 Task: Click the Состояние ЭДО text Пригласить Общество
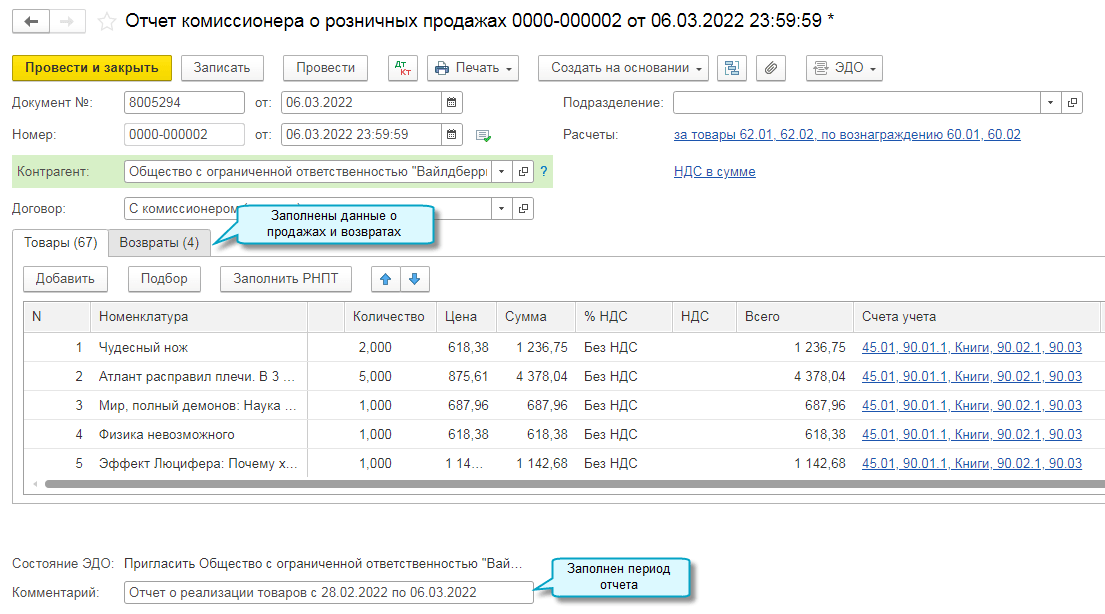(323, 563)
